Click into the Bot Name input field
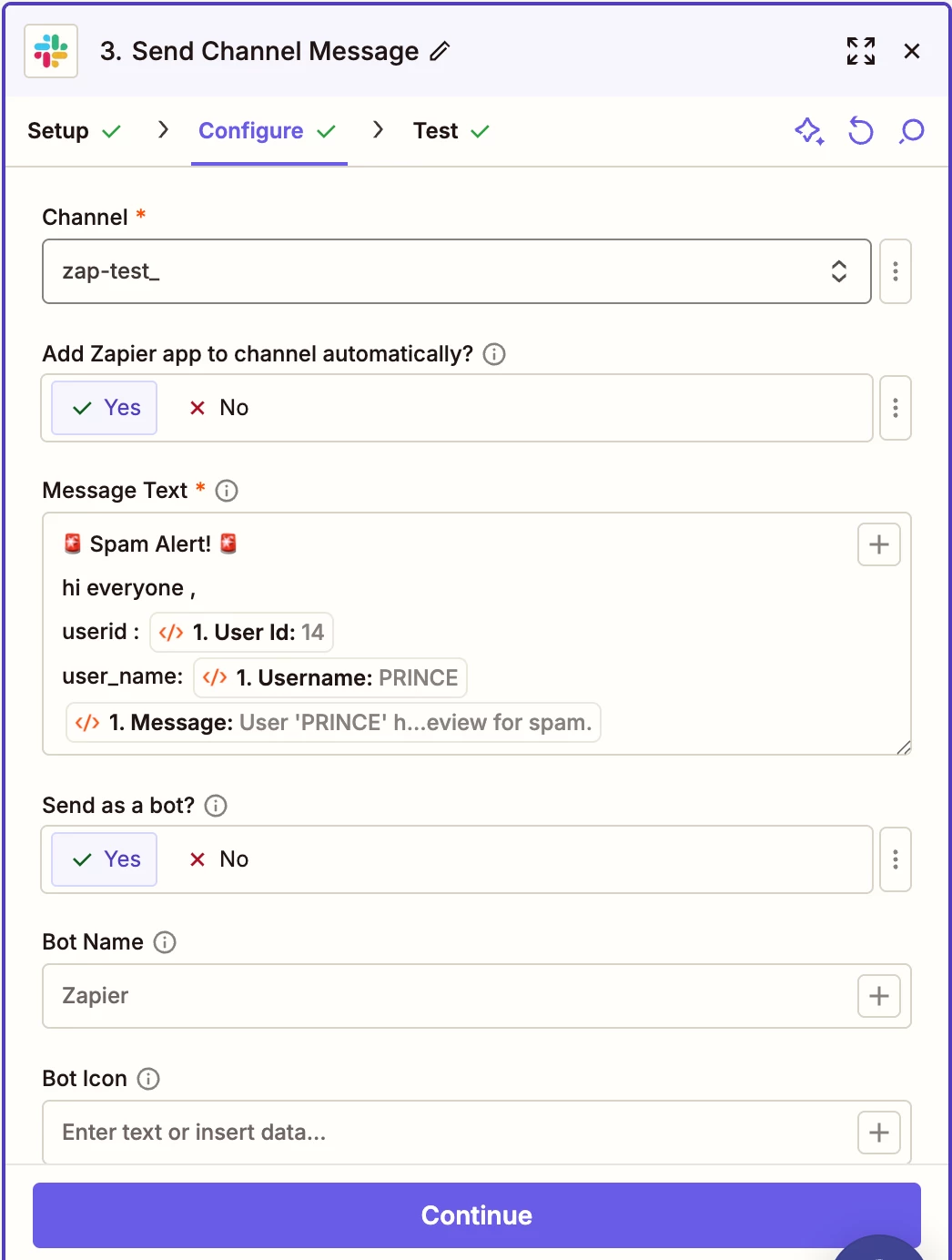The width and height of the screenshot is (952, 1260). (x=446, y=996)
